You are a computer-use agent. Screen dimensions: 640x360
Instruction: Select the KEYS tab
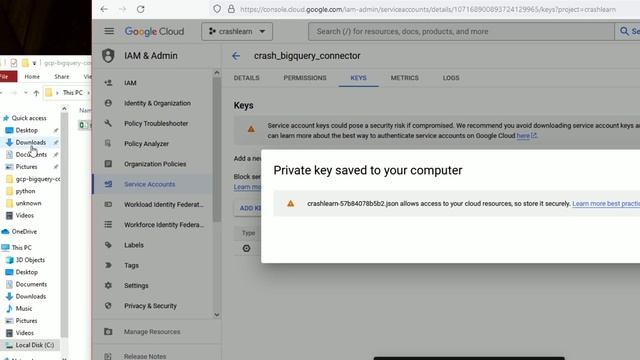(358, 78)
